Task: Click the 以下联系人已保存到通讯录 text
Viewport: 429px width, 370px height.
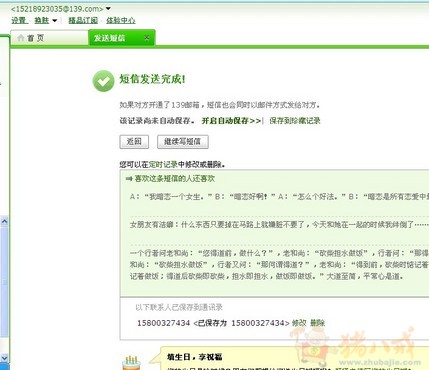Action: point(179,307)
